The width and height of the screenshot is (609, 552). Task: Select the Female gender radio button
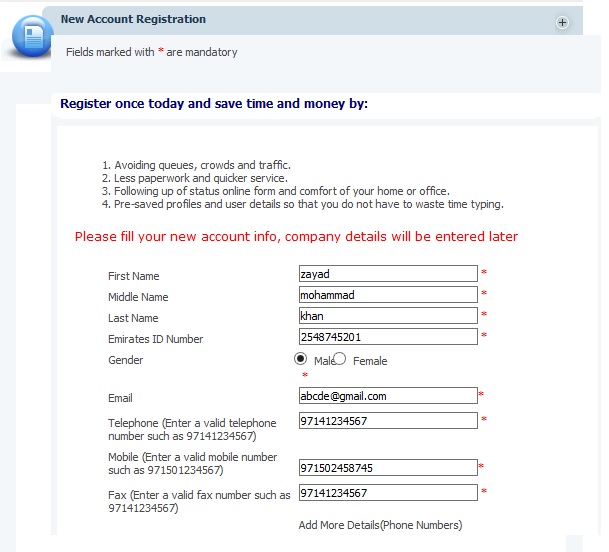[x=339, y=359]
